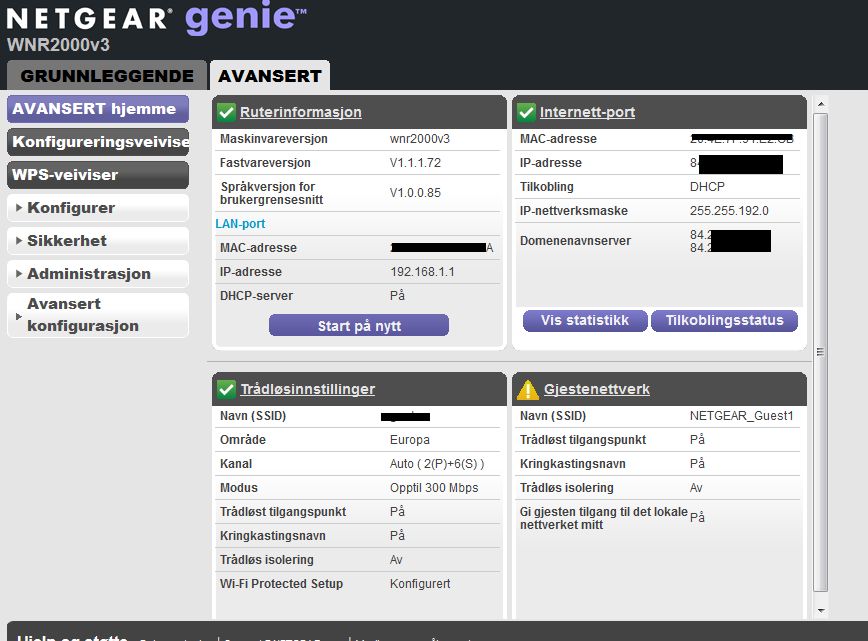
Task: Click the Tilkobling value DHCP
Action: click(x=707, y=187)
